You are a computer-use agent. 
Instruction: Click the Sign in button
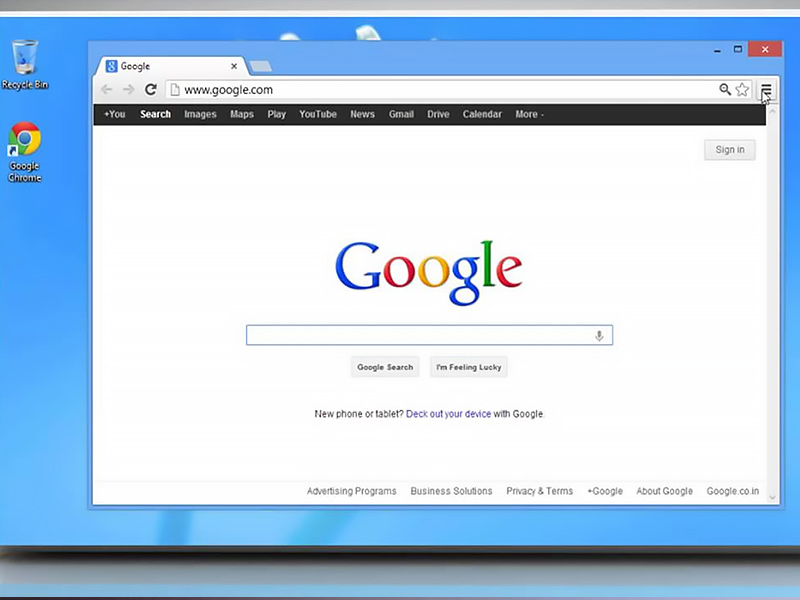[730, 149]
